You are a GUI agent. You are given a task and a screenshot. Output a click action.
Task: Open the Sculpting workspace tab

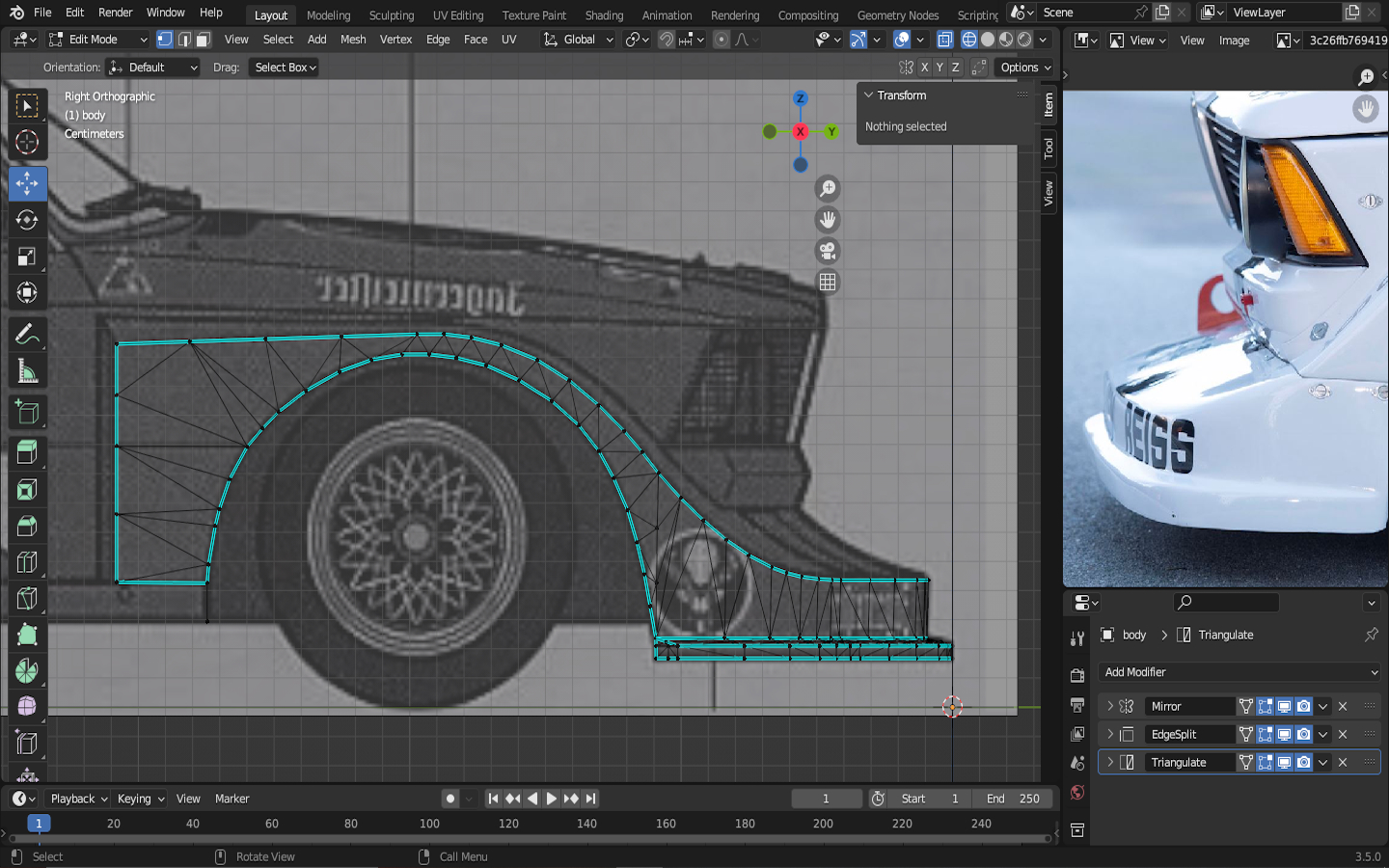[391, 15]
